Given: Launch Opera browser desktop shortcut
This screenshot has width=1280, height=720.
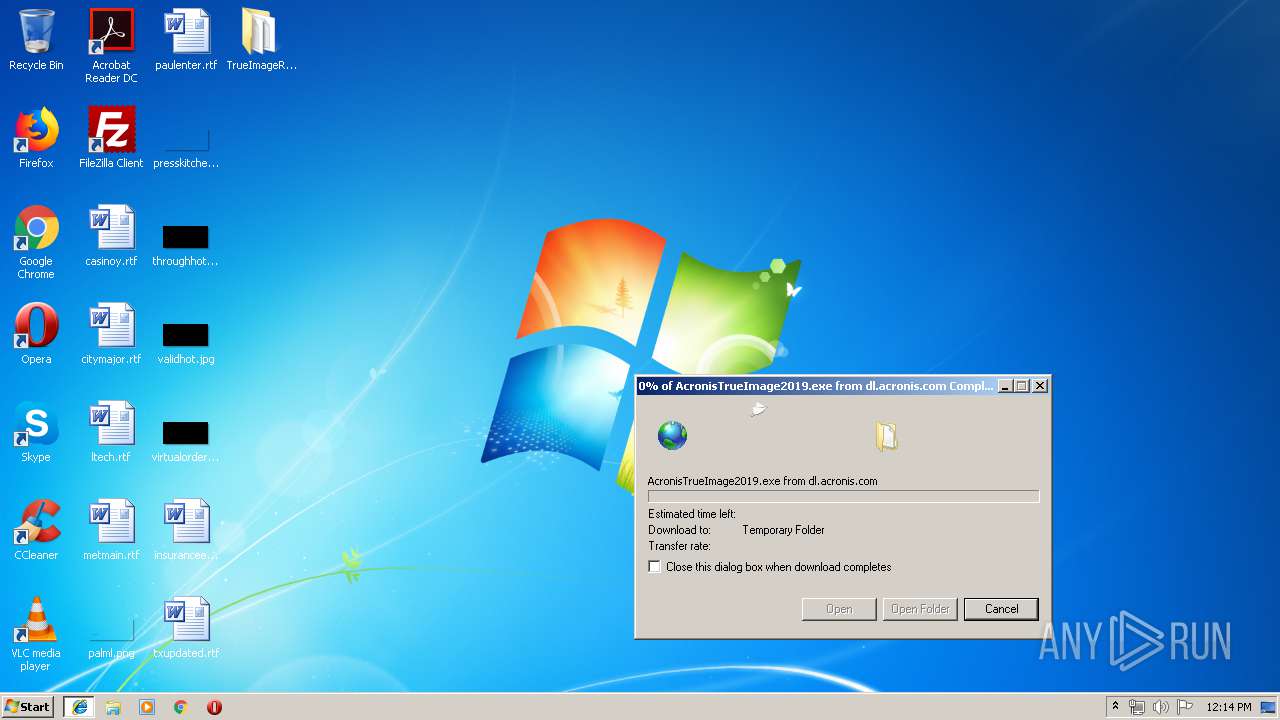Looking at the screenshot, I should [36, 335].
